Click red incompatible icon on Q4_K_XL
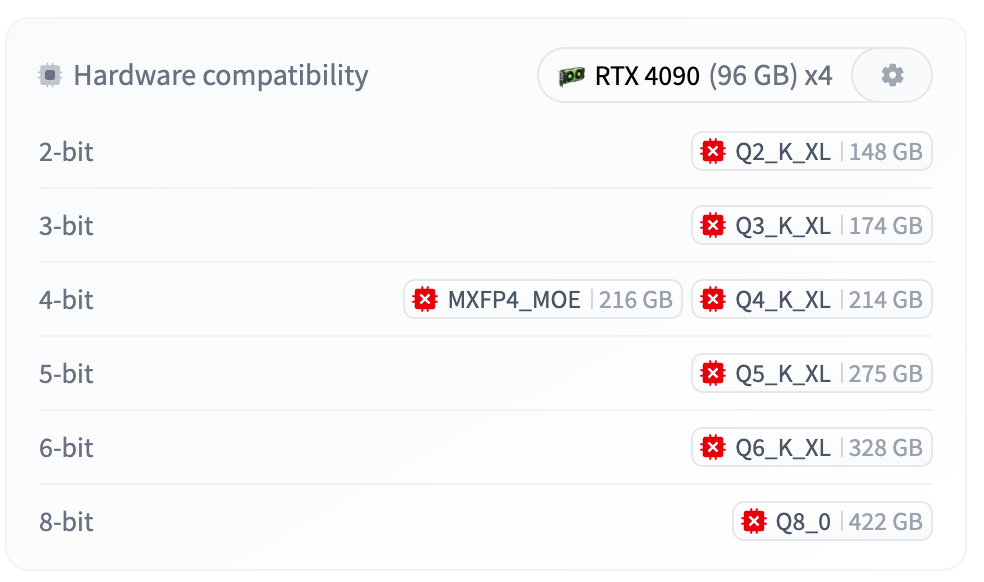Viewport: 984px width, 582px height. point(713,299)
